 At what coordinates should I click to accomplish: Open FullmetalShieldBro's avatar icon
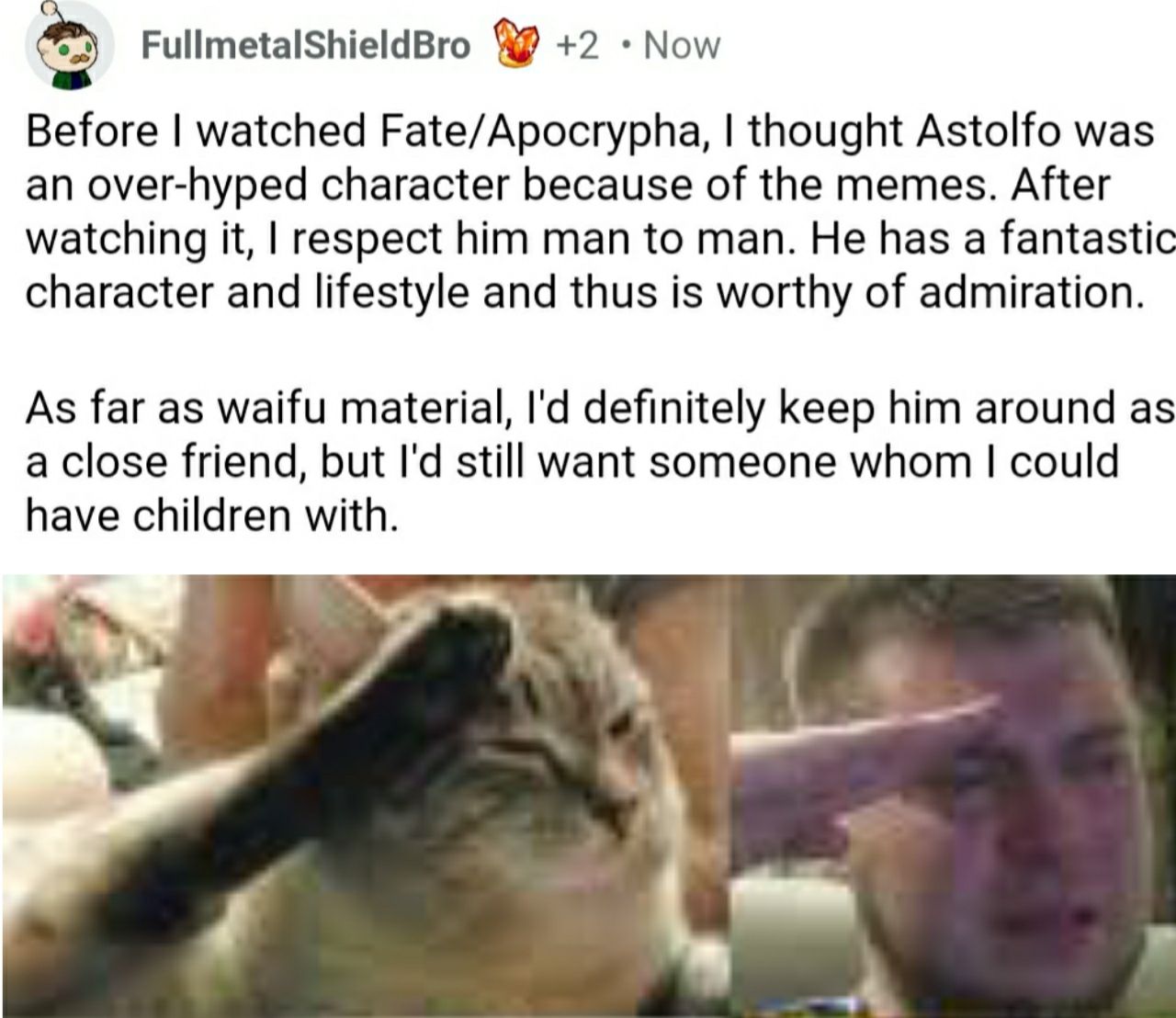66,46
